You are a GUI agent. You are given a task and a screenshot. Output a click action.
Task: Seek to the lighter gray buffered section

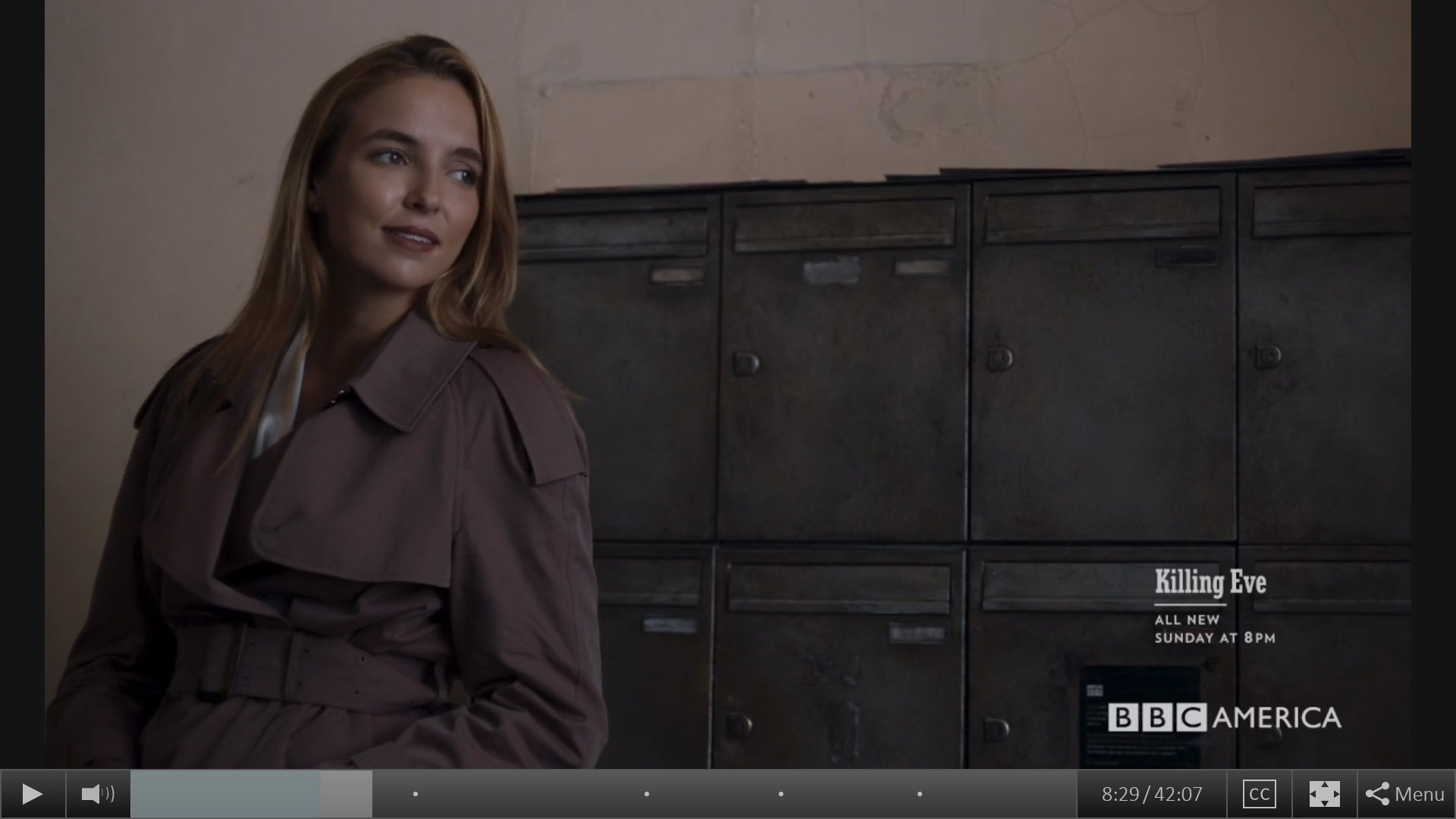(x=347, y=794)
